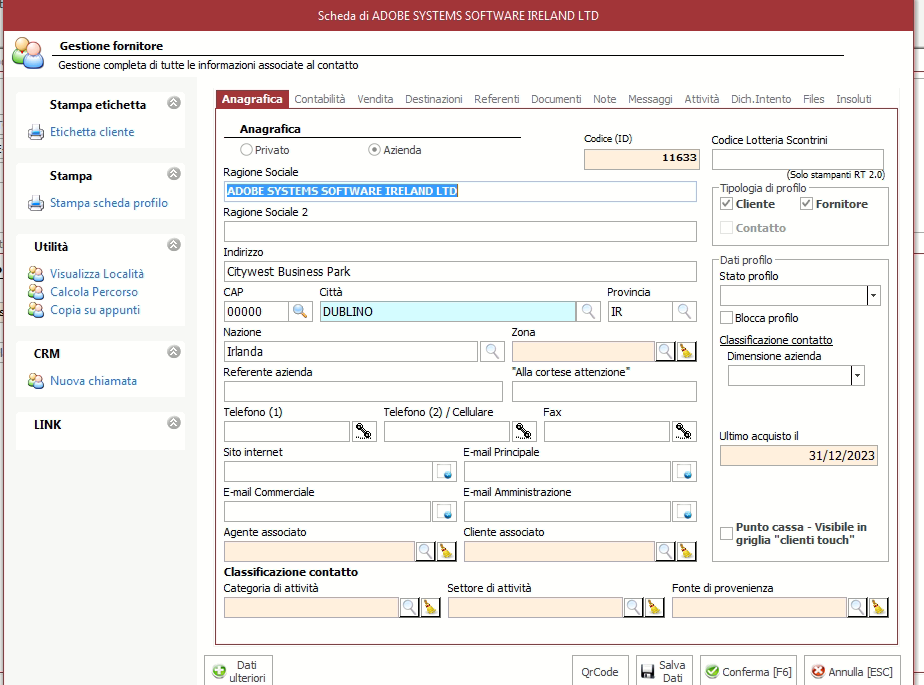924x685 pixels.
Task: Click printer icon beside Etichetta cliente
Action: pos(36,132)
